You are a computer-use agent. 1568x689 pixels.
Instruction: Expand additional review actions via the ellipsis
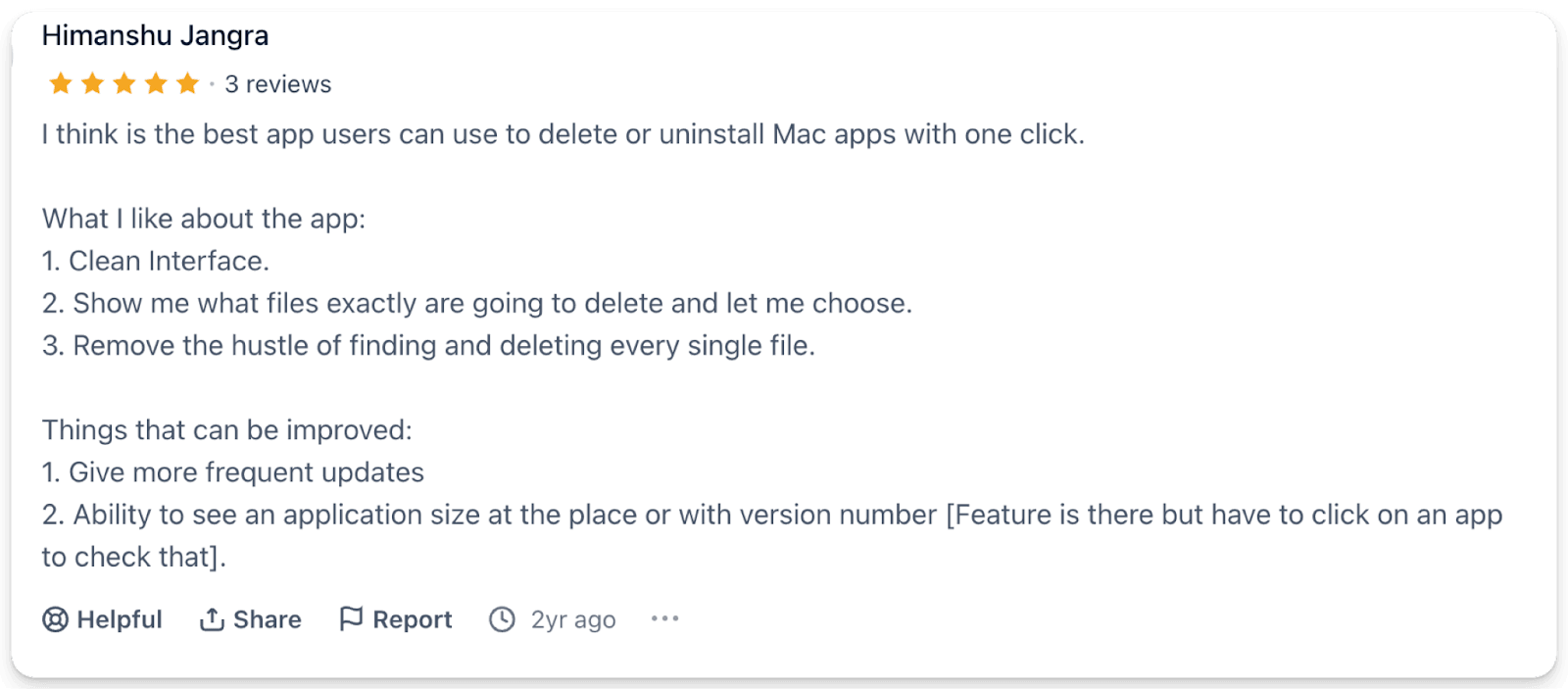(663, 618)
